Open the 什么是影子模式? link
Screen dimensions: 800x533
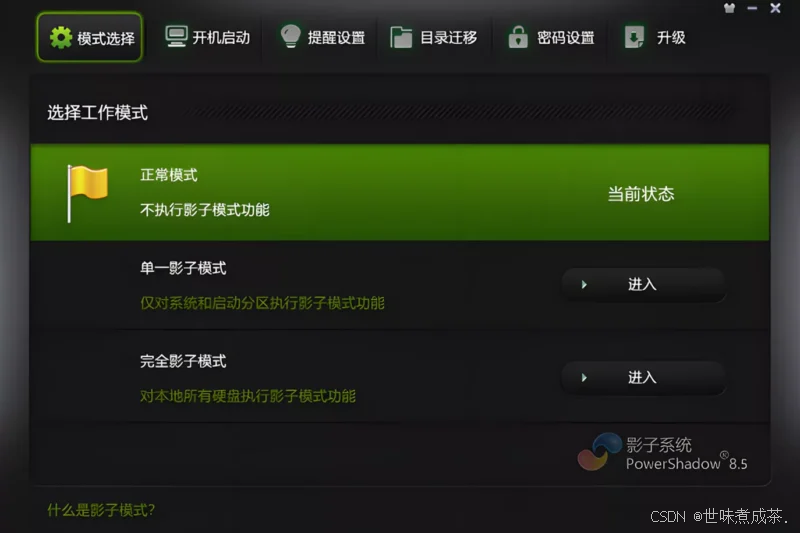[x=101, y=510]
